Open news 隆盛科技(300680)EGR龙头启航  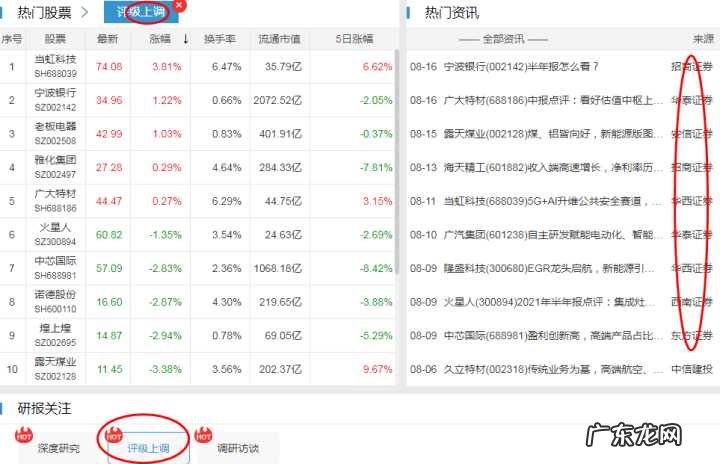(550, 268)
